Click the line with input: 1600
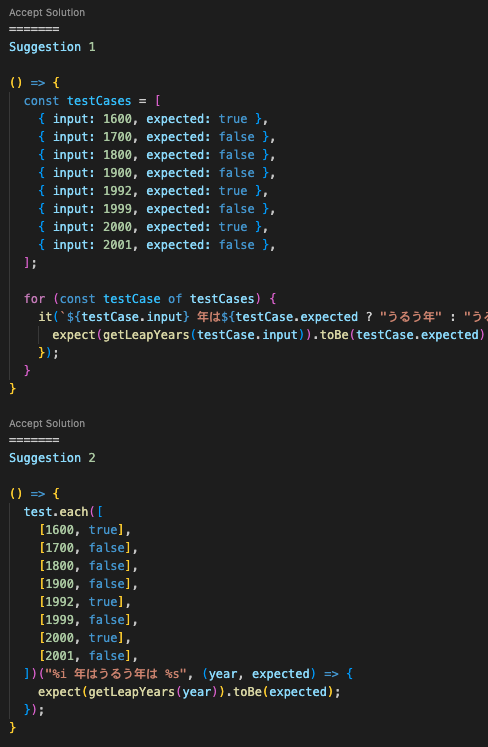Viewport: 488px width, 747px height. [x=153, y=119]
